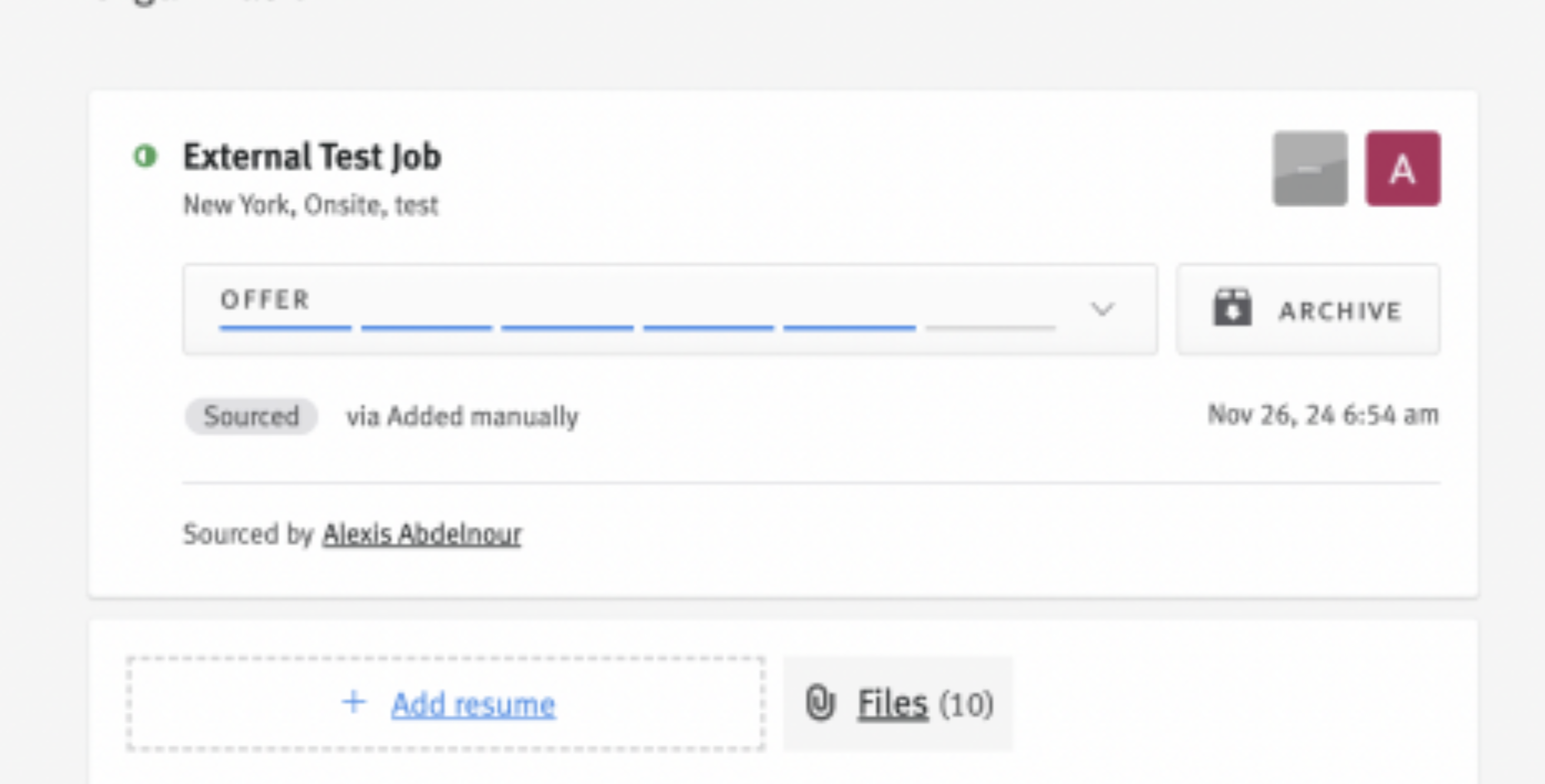Click the plus icon beside Add resume

(354, 703)
